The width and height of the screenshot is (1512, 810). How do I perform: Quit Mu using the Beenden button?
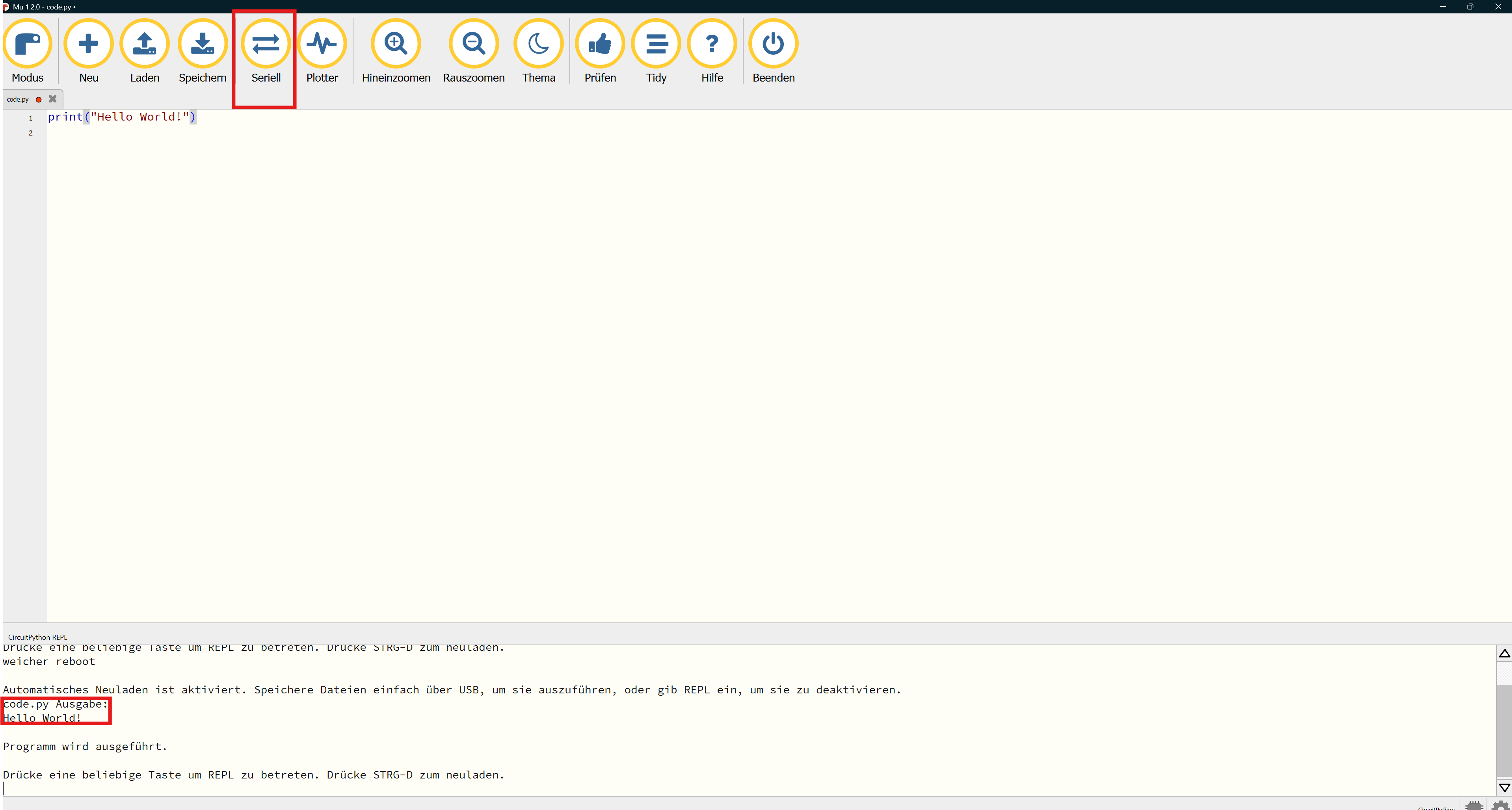(773, 44)
